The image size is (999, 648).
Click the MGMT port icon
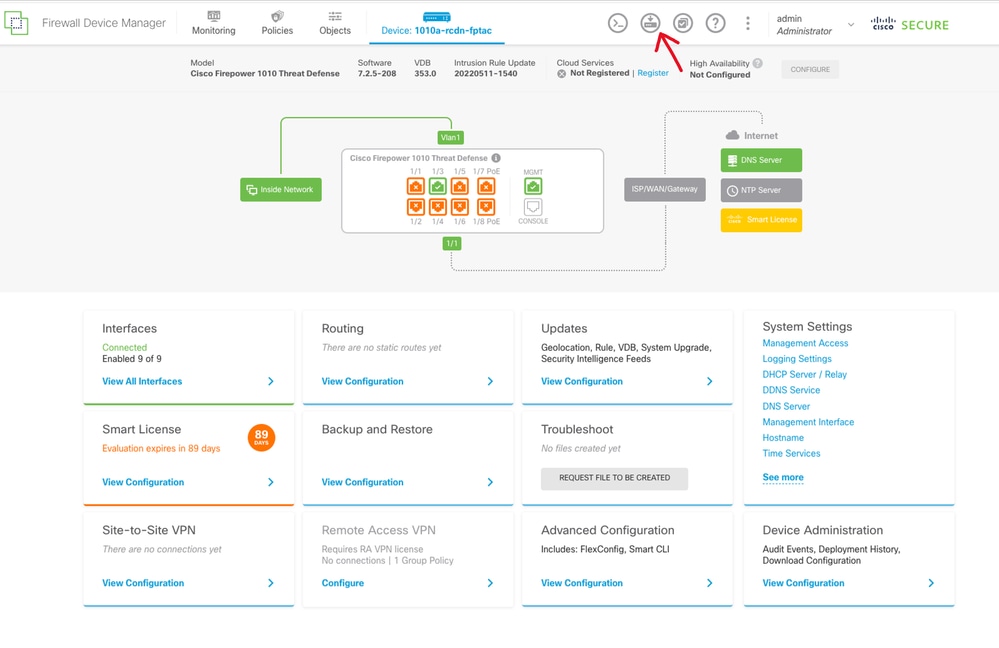pyautogui.click(x=533, y=187)
